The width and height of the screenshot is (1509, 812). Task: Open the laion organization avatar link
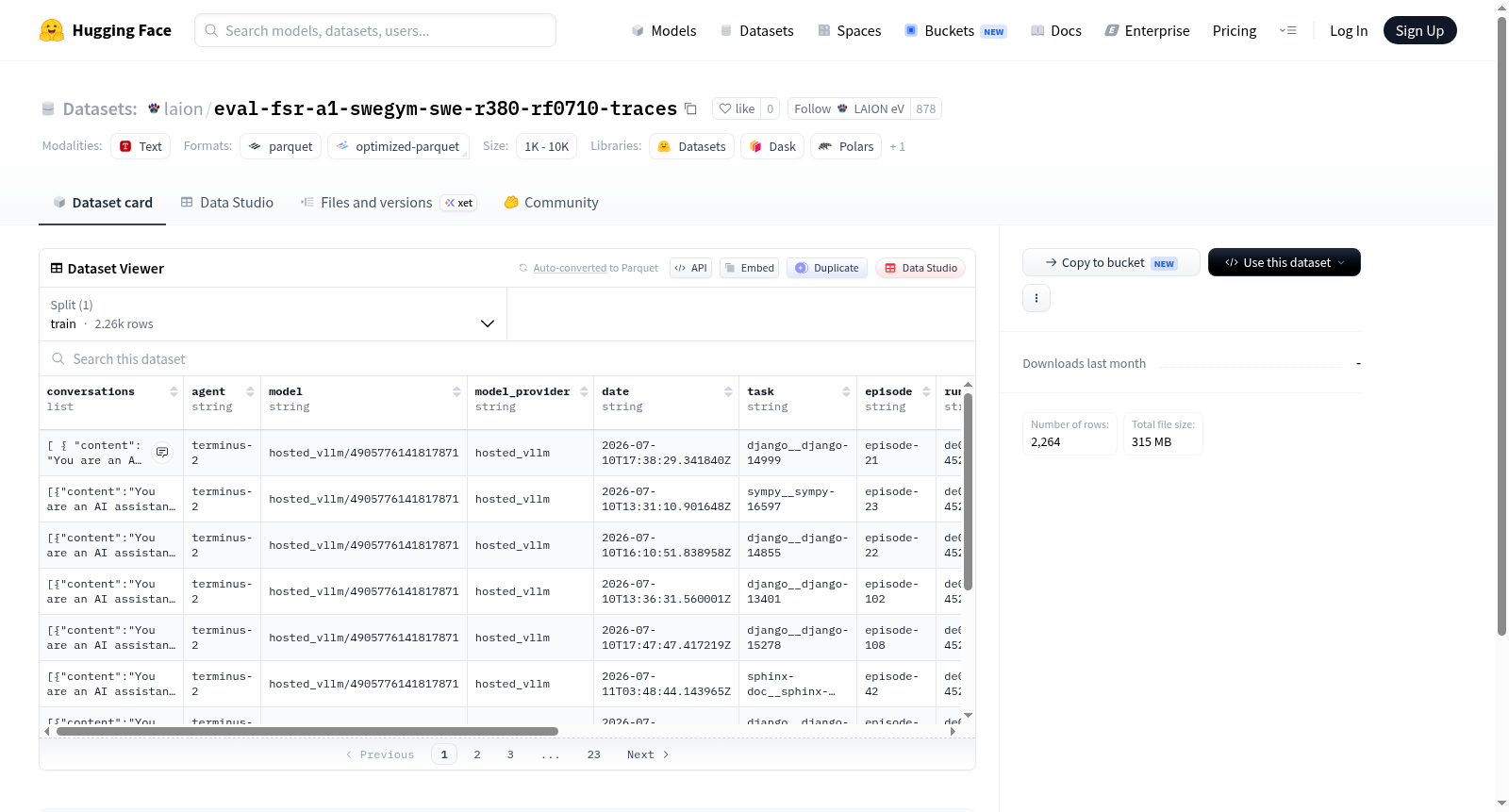(154, 108)
